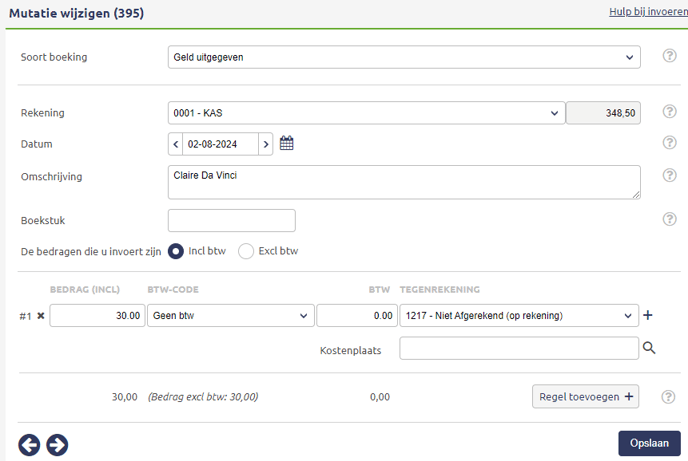Click help icon next to Datum

point(670,143)
